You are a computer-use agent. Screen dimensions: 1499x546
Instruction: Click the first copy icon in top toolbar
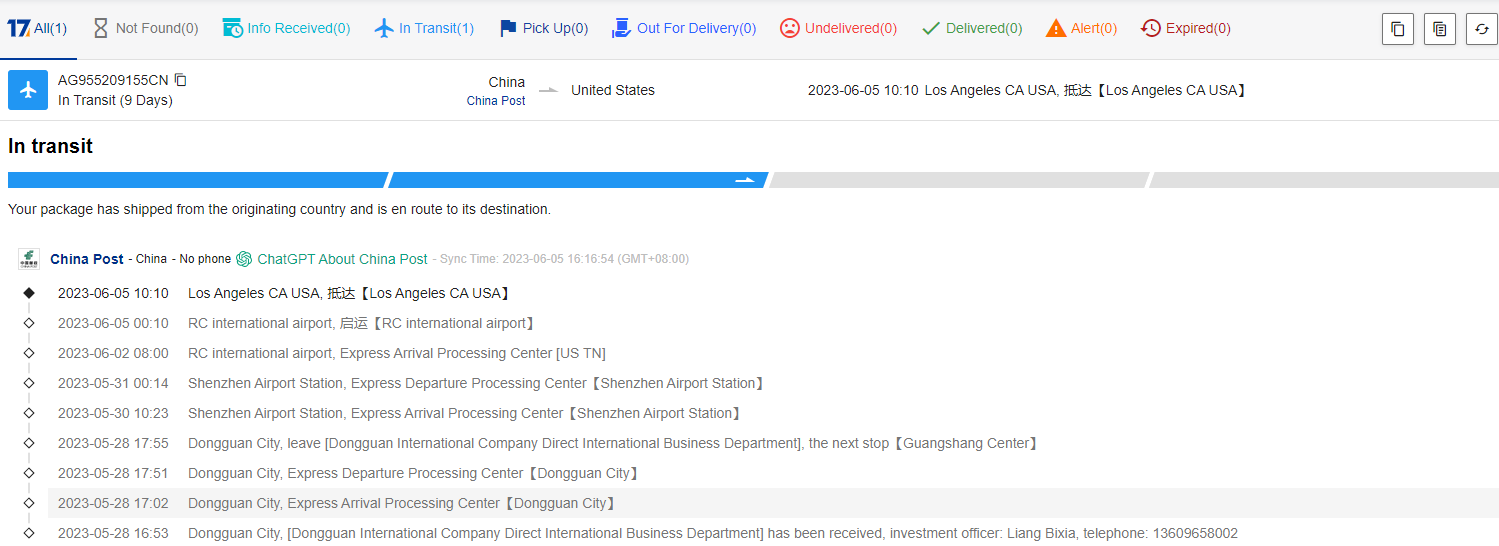tap(1397, 29)
